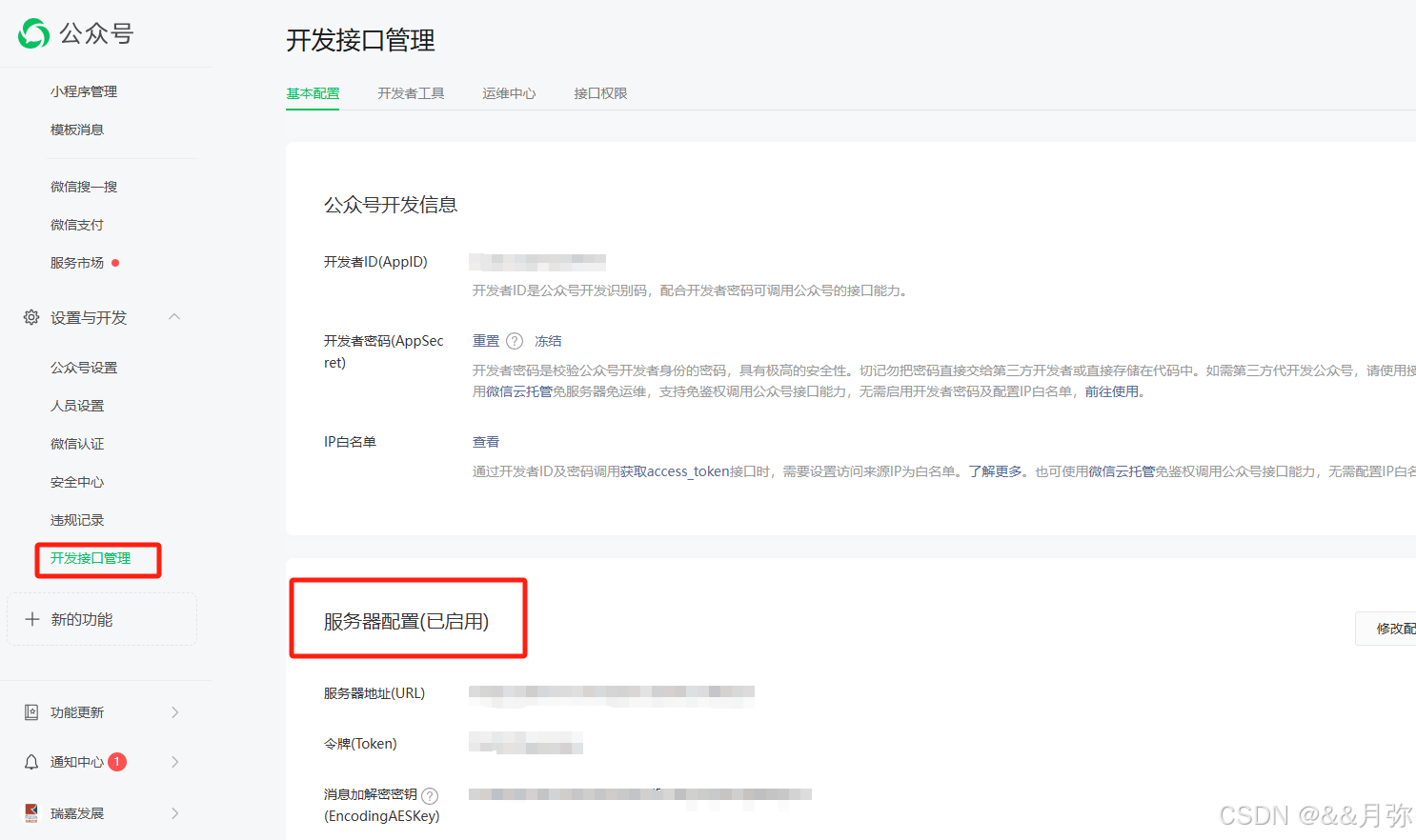Viewport: 1416px width, 840px height.
Task: Click the 瑞嘉发展 account avatar icon
Action: click(x=31, y=813)
